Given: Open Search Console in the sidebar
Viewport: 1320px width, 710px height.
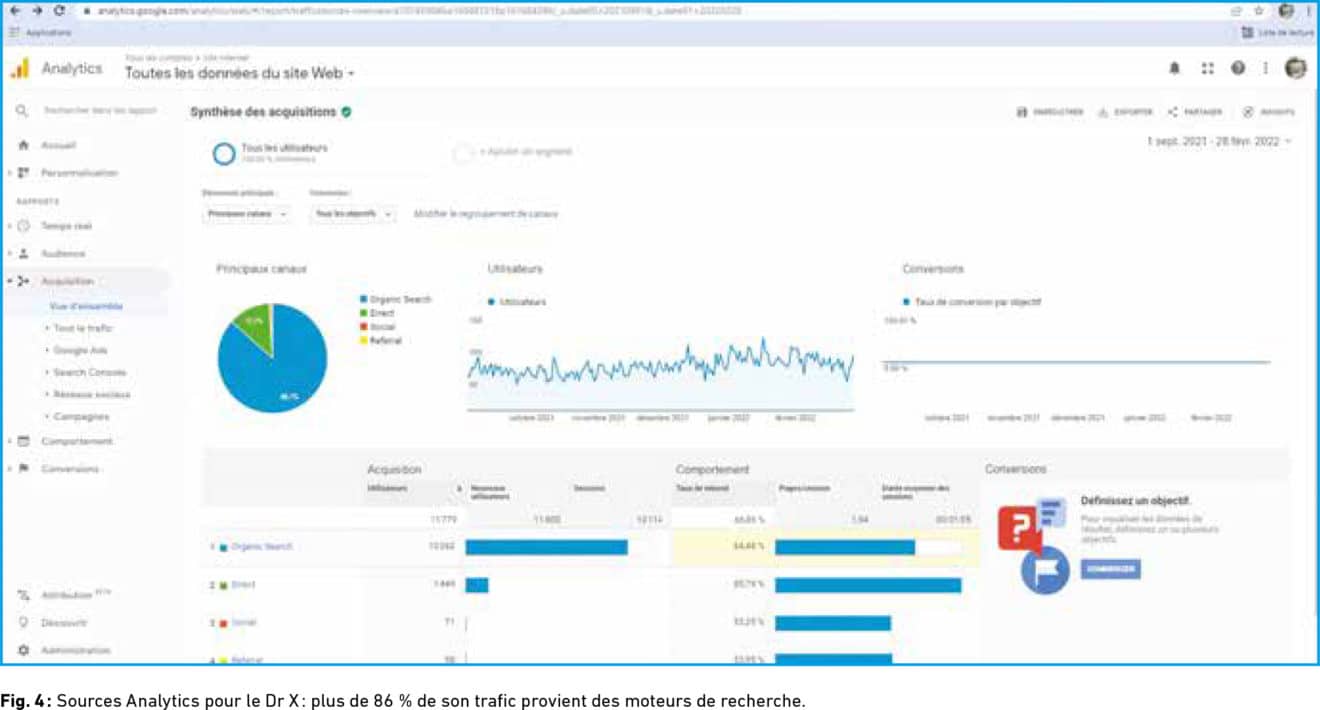Looking at the screenshot, I should [x=89, y=372].
